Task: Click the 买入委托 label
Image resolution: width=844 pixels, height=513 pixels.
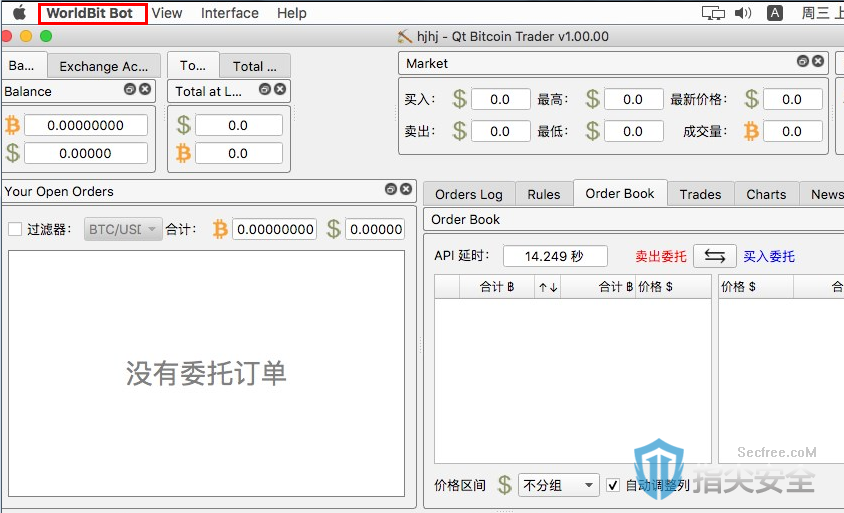Action: (769, 256)
